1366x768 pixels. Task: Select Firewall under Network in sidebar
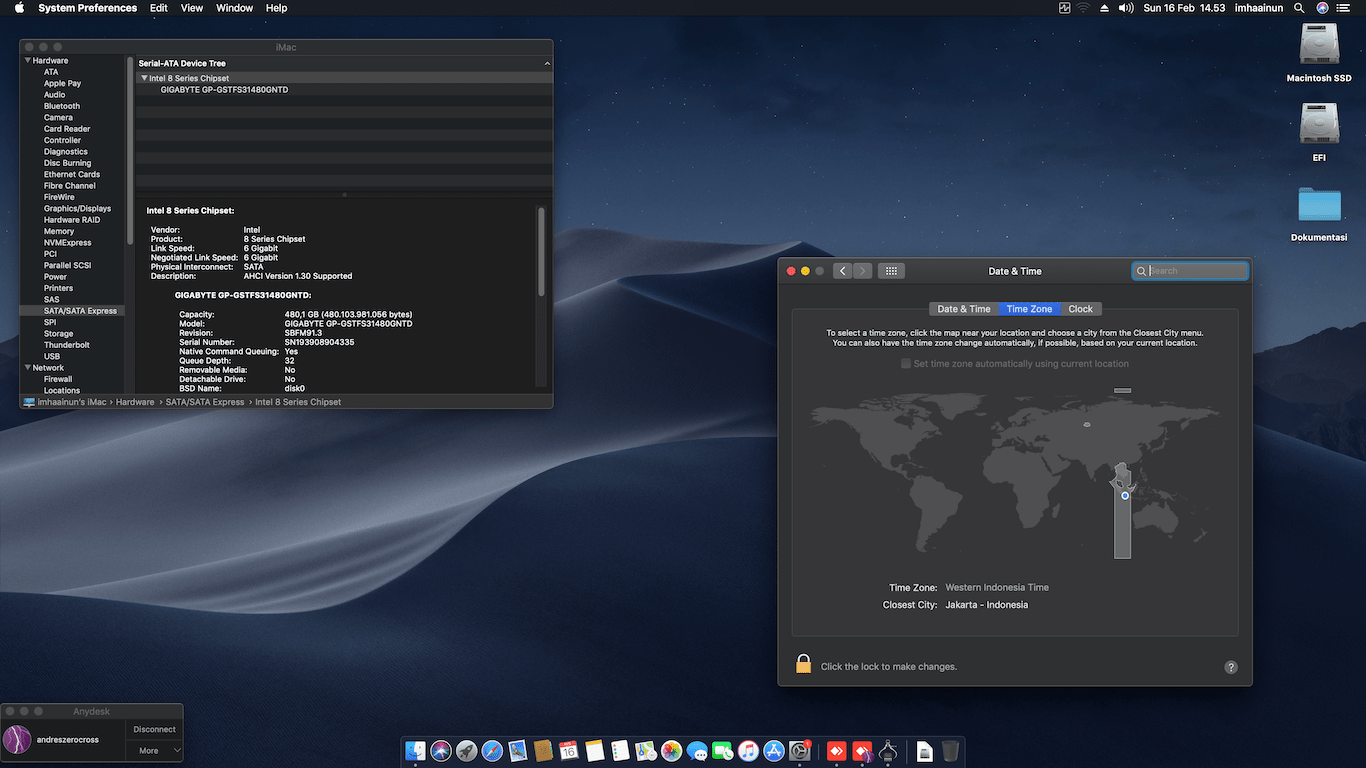coord(58,380)
